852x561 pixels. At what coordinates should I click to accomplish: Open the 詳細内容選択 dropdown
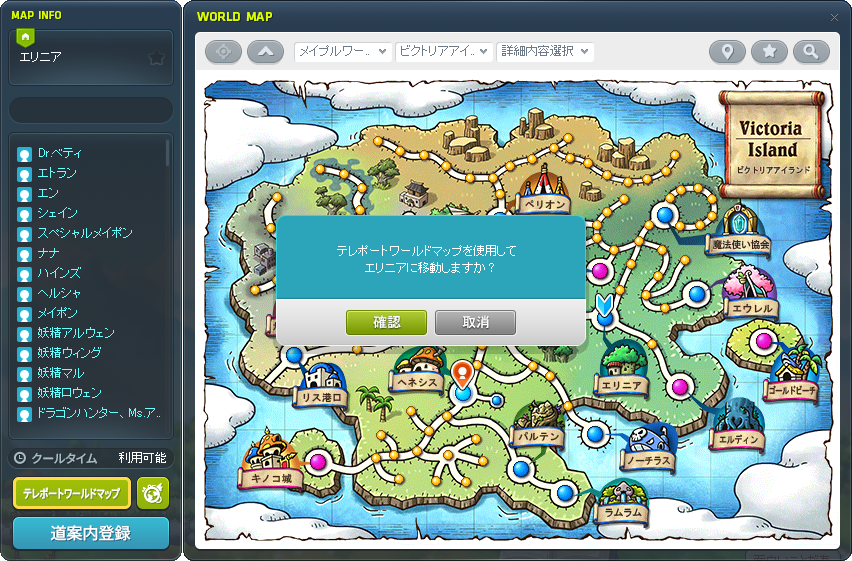(545, 52)
